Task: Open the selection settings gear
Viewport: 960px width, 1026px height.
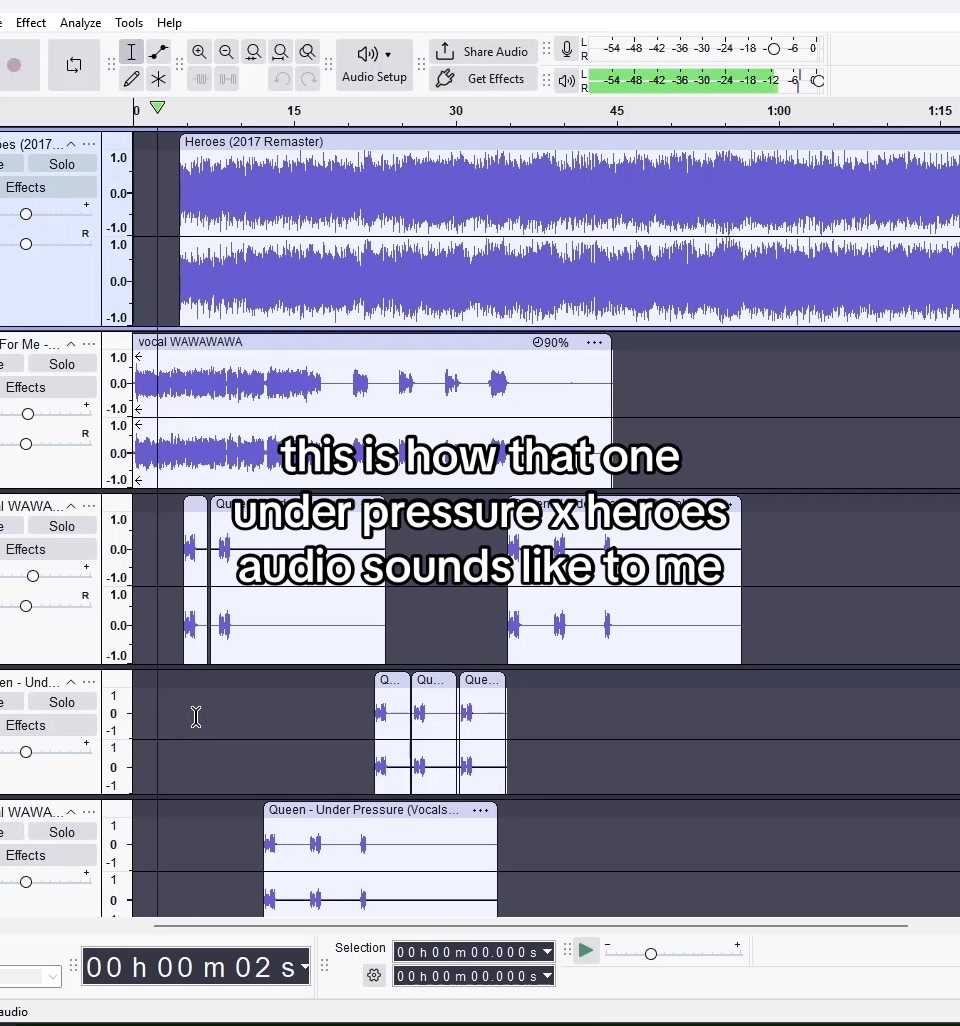Action: pyautogui.click(x=374, y=976)
